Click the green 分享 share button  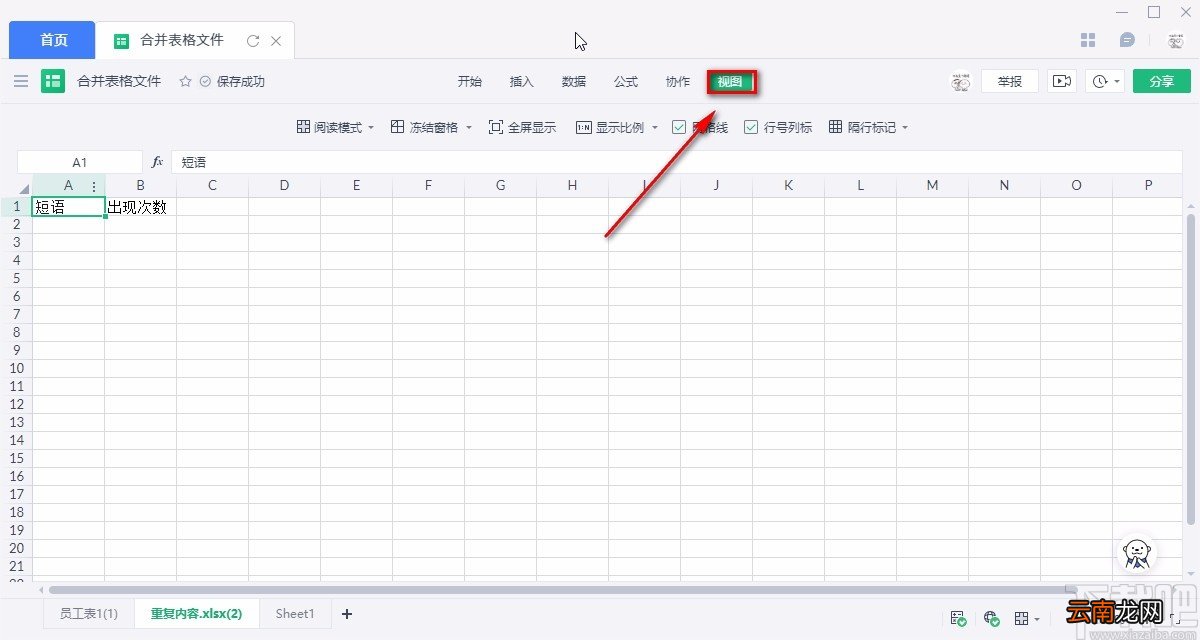tap(1162, 81)
